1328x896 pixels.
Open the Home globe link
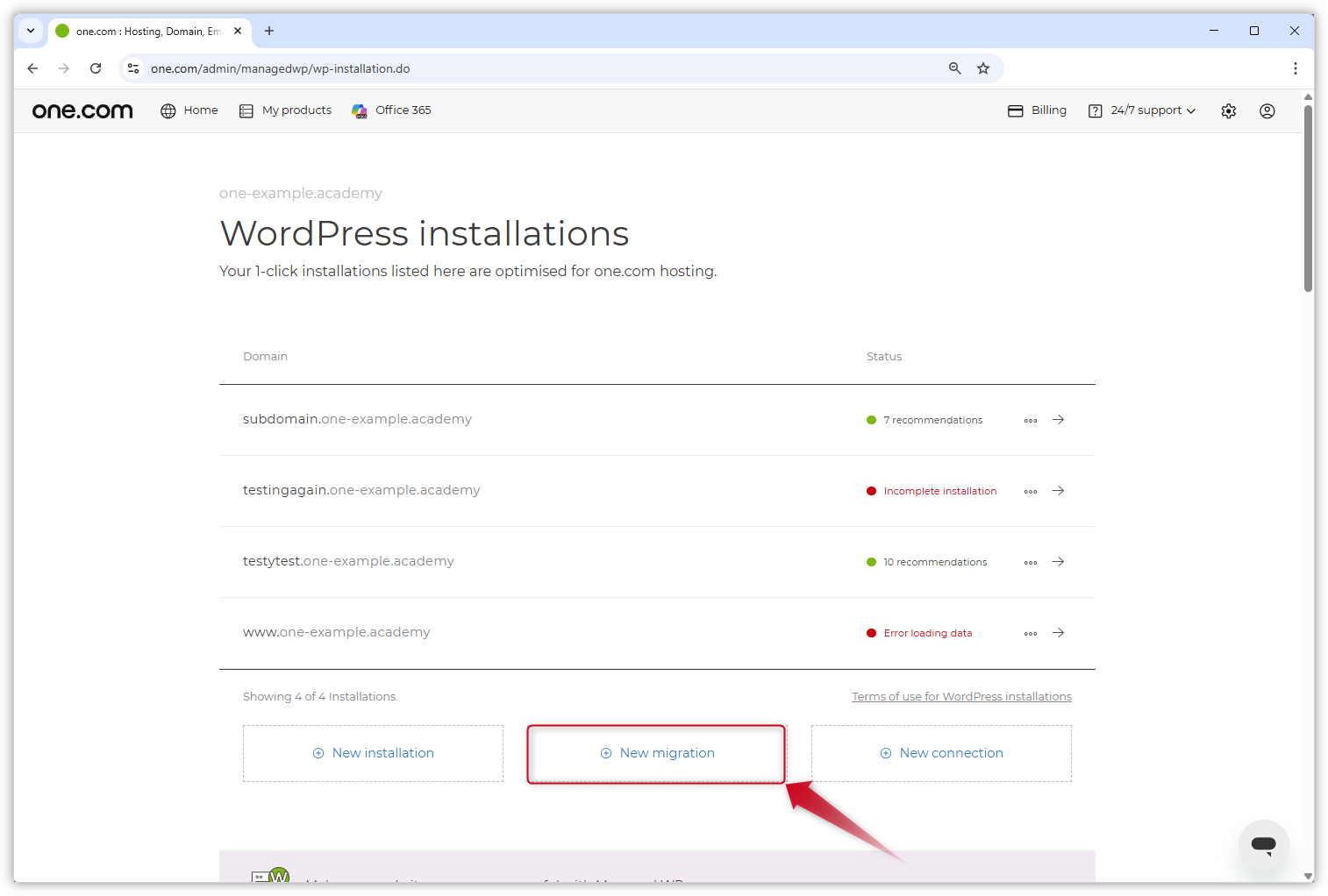coord(189,110)
